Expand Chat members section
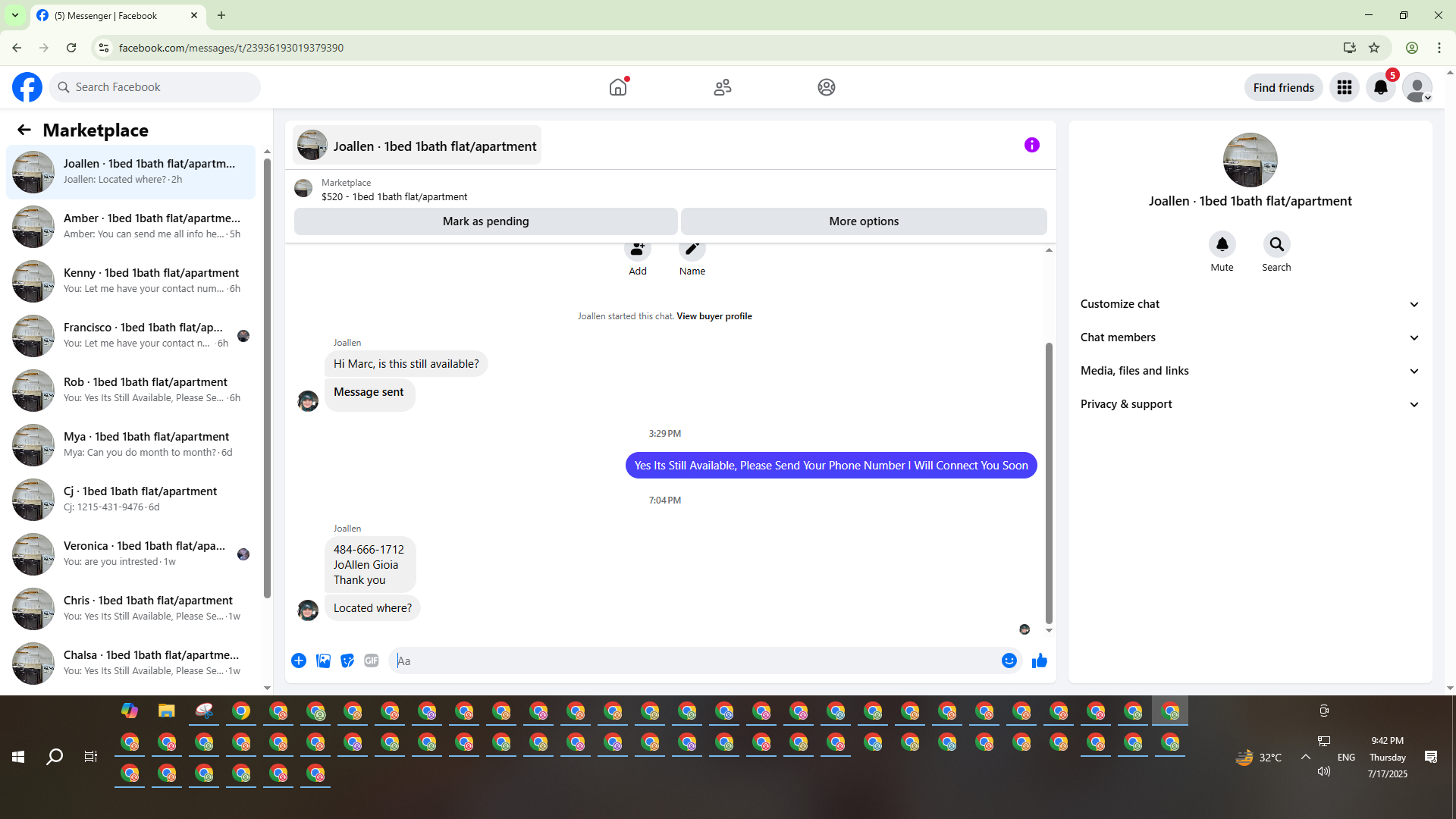The width and height of the screenshot is (1456, 819). click(x=1250, y=337)
